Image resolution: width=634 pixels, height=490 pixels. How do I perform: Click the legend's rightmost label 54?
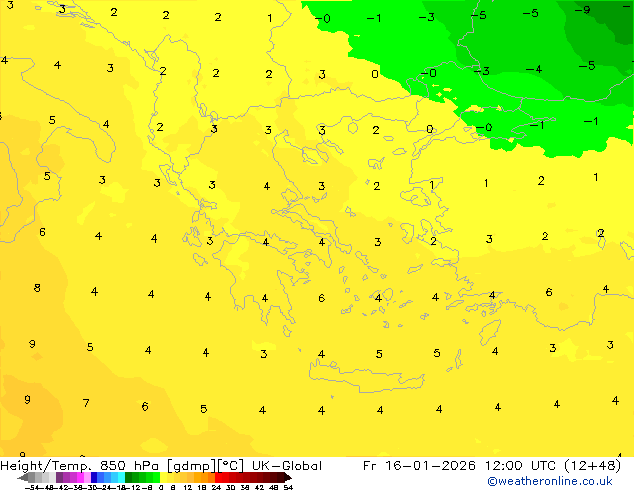[x=288, y=487]
